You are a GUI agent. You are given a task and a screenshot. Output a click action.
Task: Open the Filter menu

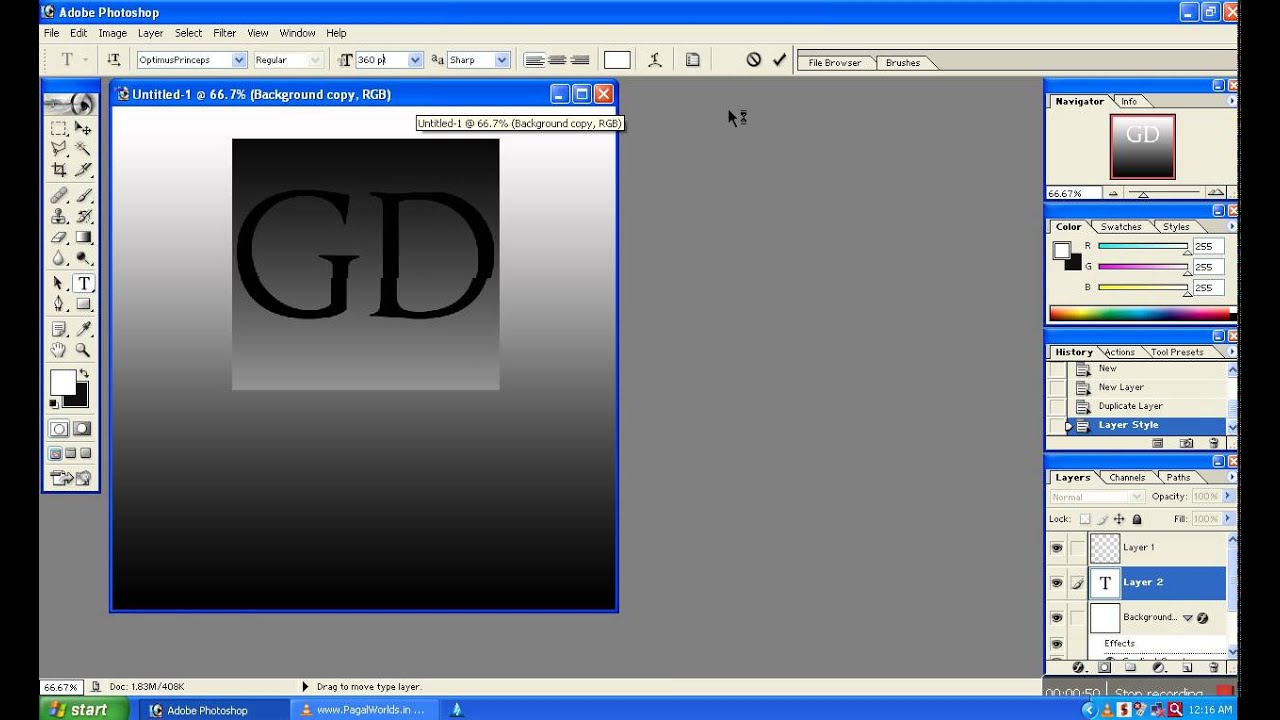point(224,33)
